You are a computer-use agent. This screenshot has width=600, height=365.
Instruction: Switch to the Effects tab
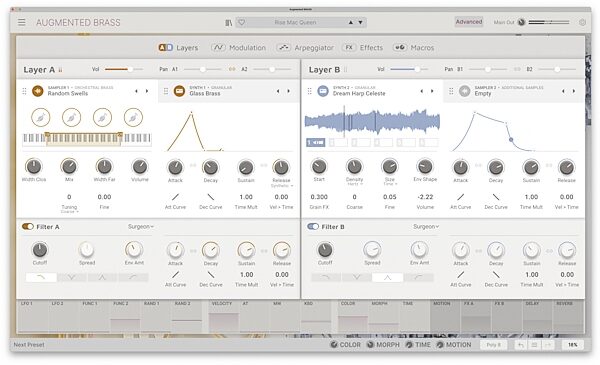pyautogui.click(x=362, y=47)
